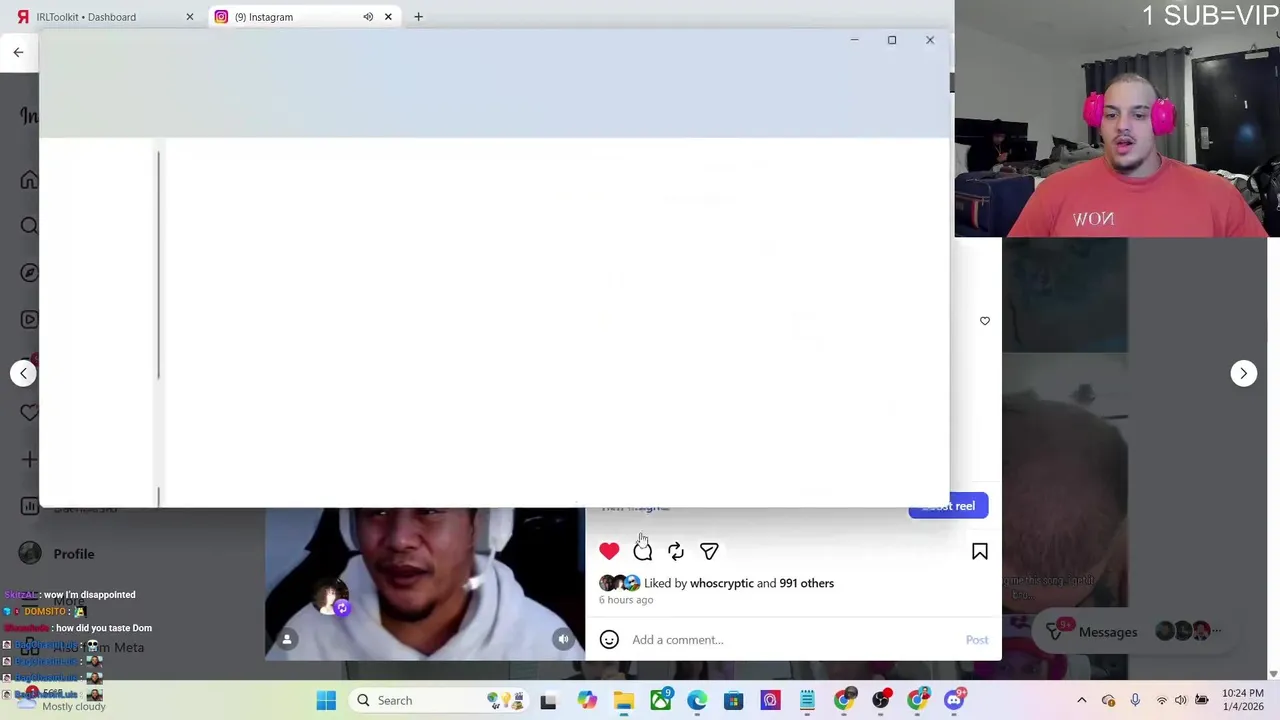Switch to the Instagram browser tab

point(290,17)
